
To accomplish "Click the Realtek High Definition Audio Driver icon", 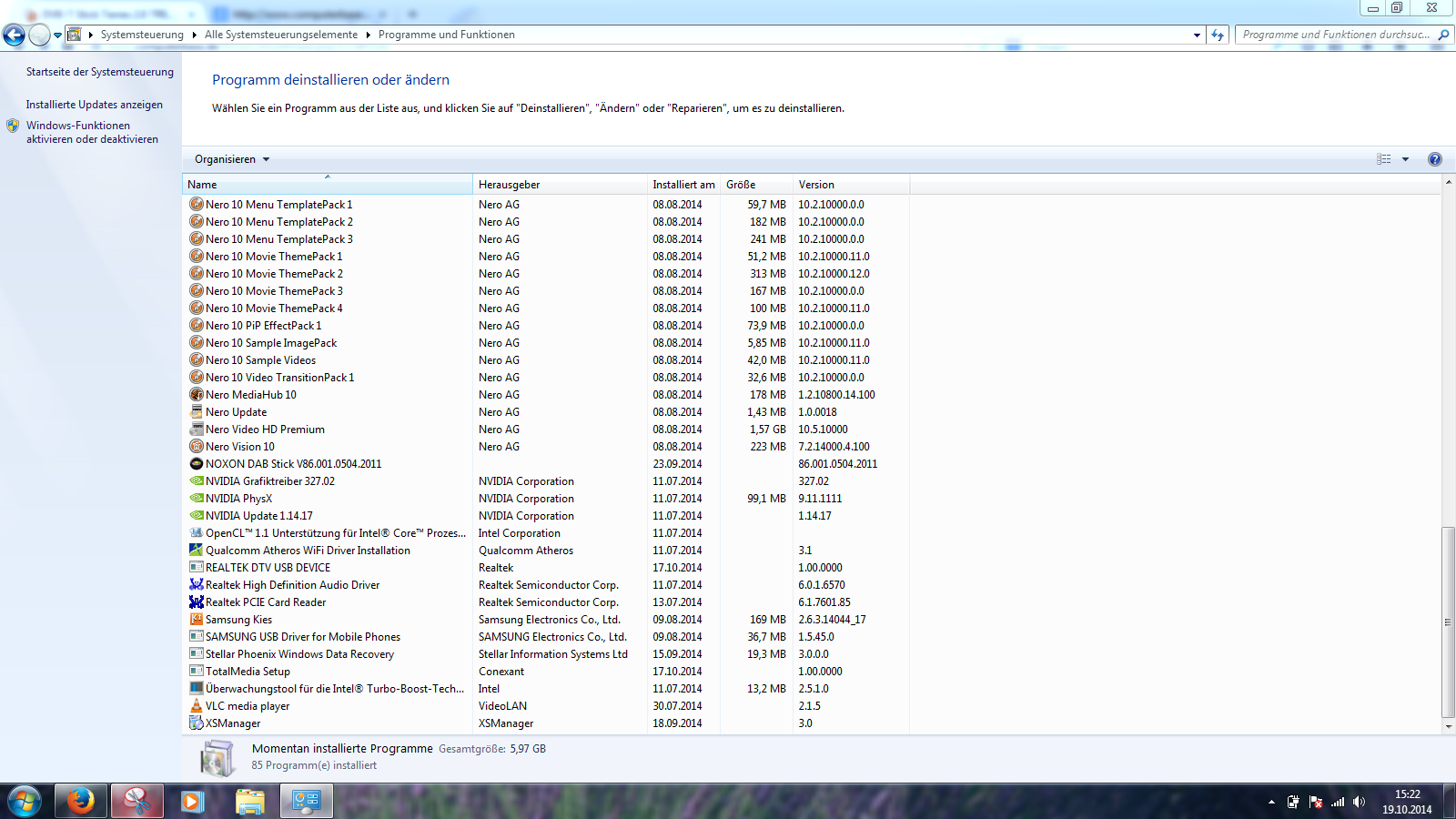I will [x=196, y=584].
